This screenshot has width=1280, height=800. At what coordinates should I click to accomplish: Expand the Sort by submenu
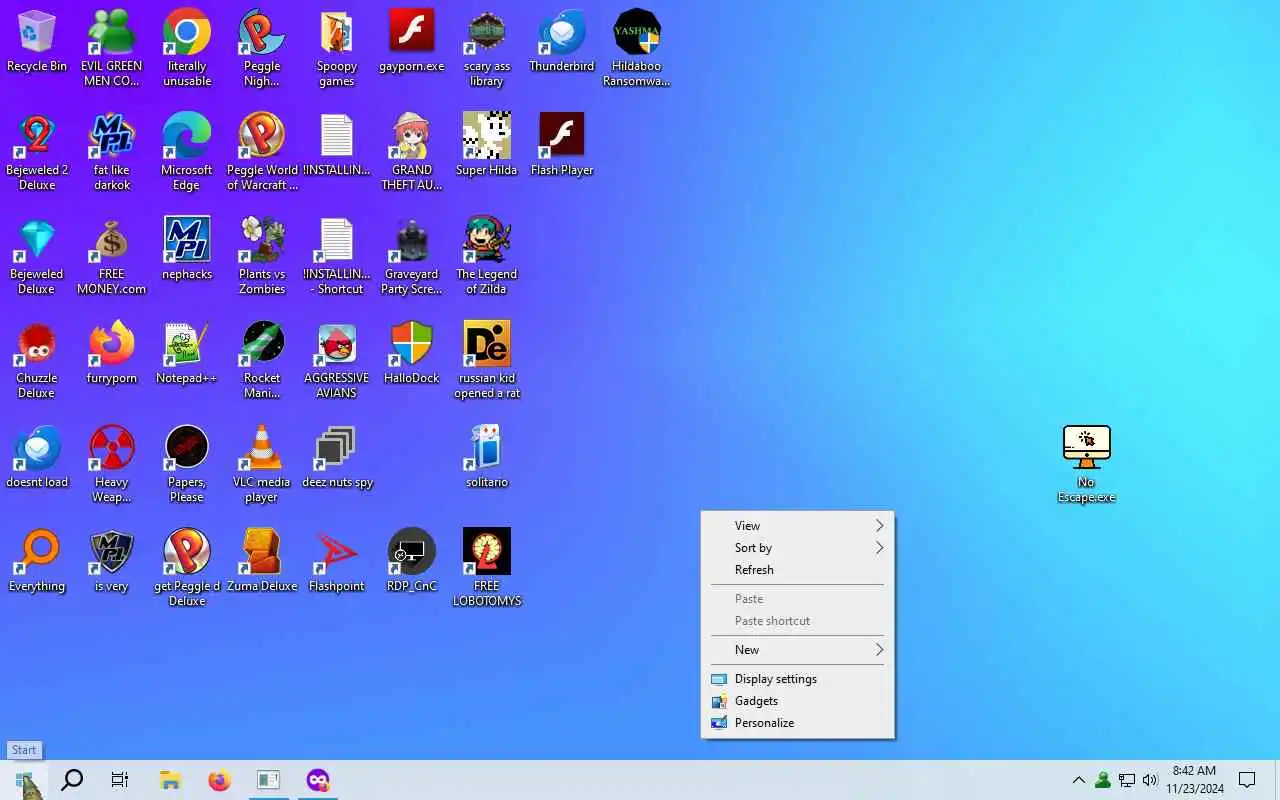click(797, 548)
